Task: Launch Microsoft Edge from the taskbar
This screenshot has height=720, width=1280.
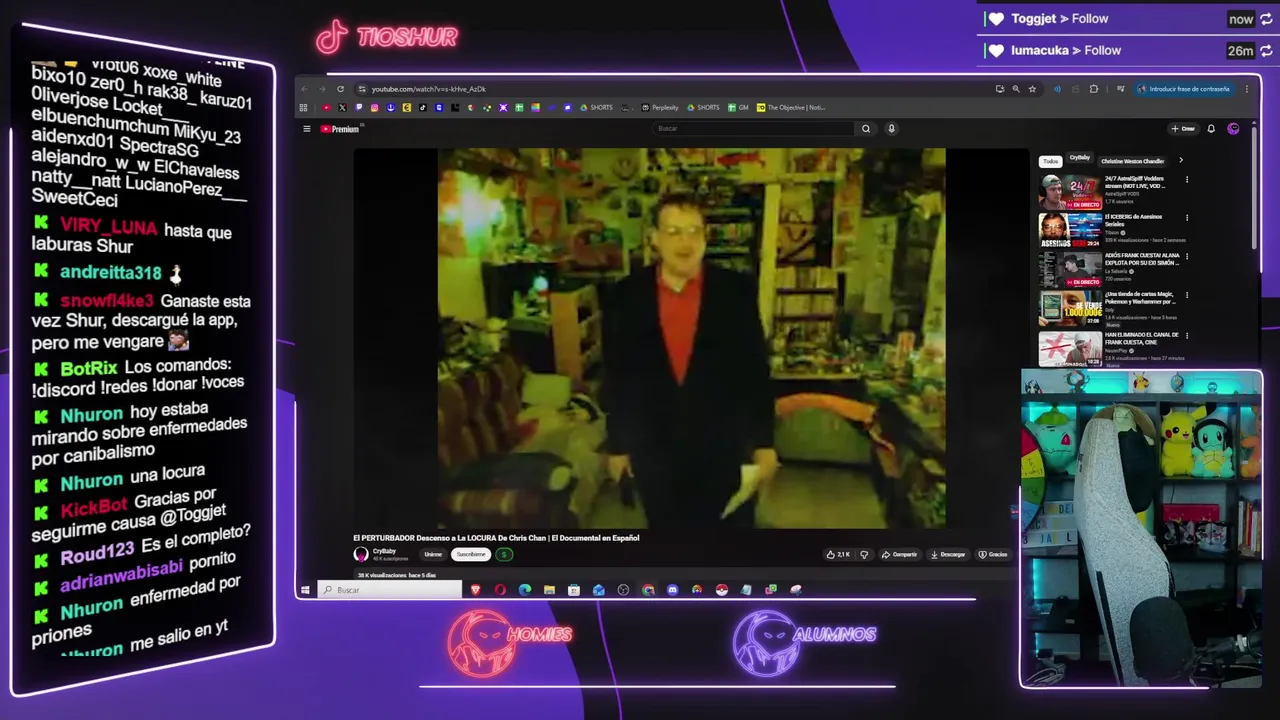Action: click(525, 590)
